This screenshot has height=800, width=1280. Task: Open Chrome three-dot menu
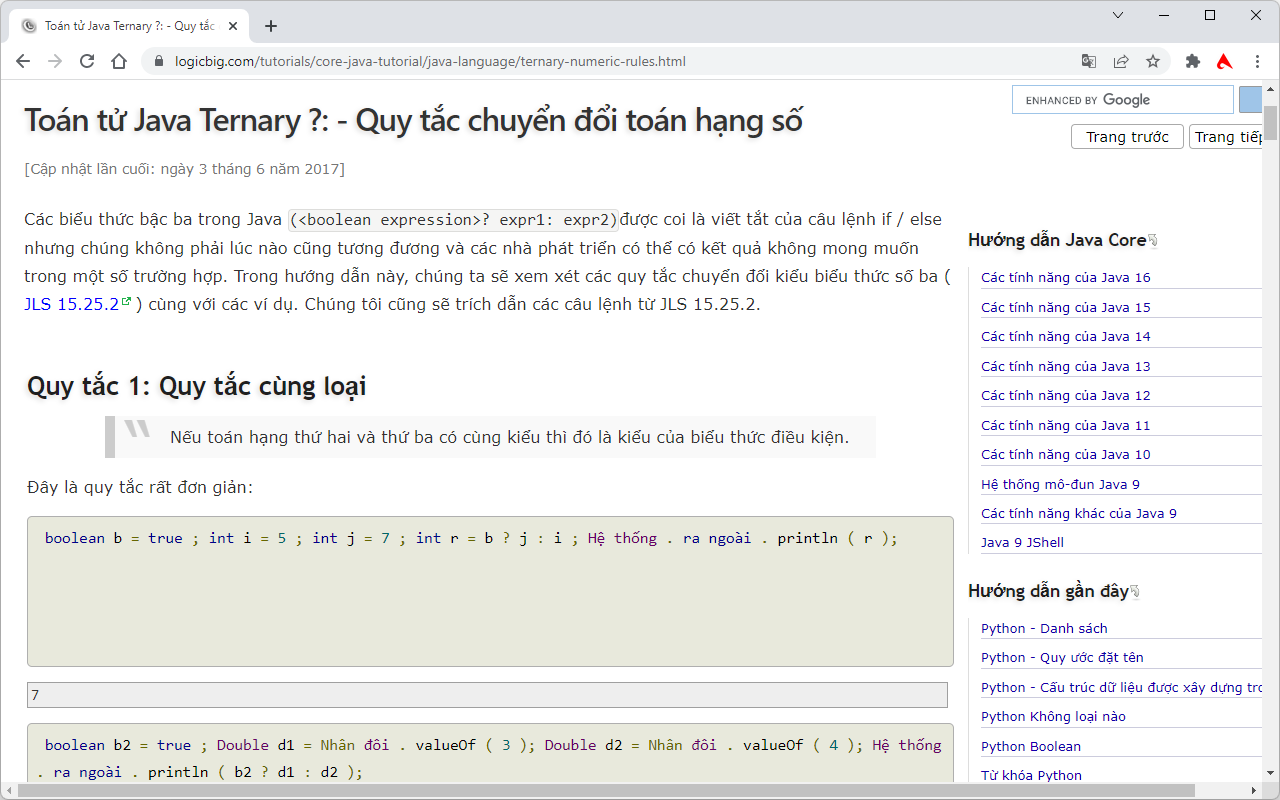point(1257,61)
